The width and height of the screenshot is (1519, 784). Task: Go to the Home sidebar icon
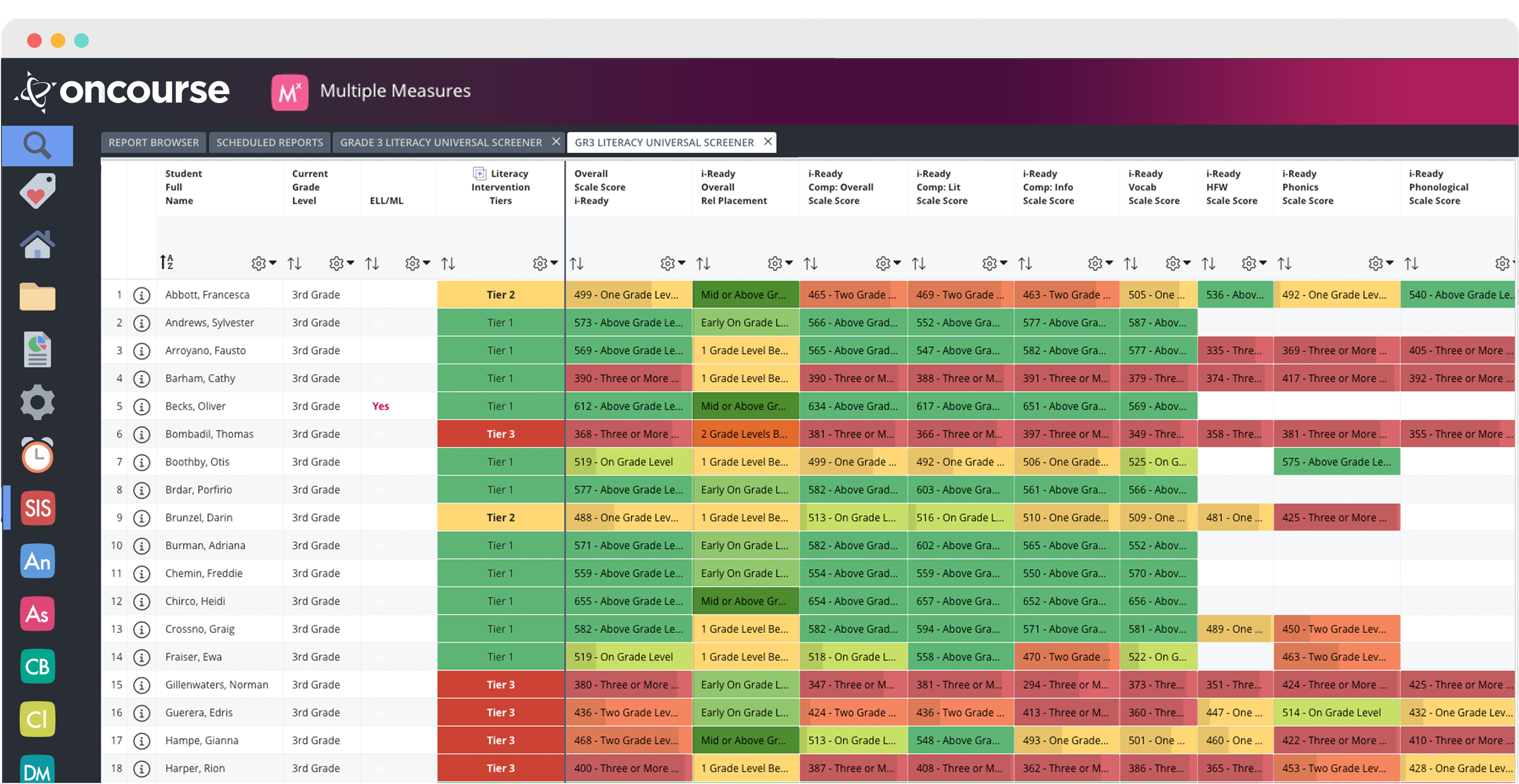(37, 244)
